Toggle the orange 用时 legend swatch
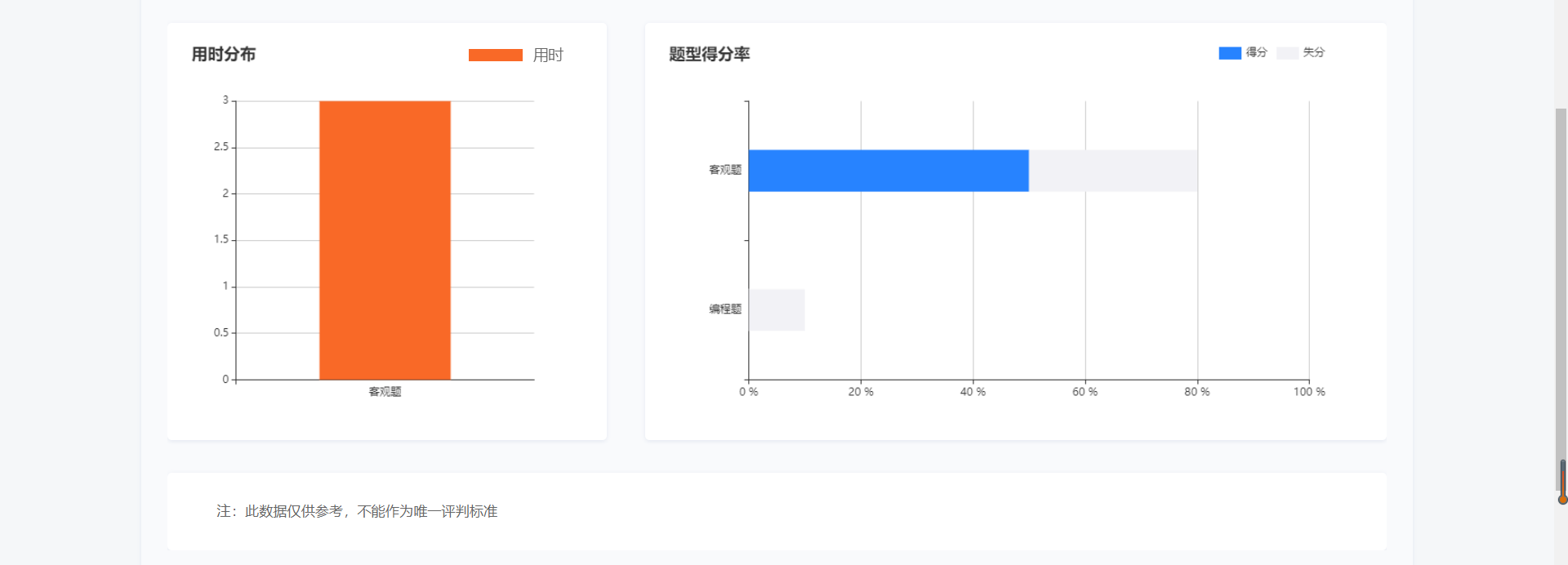The width and height of the screenshot is (1568, 565). coord(495,55)
